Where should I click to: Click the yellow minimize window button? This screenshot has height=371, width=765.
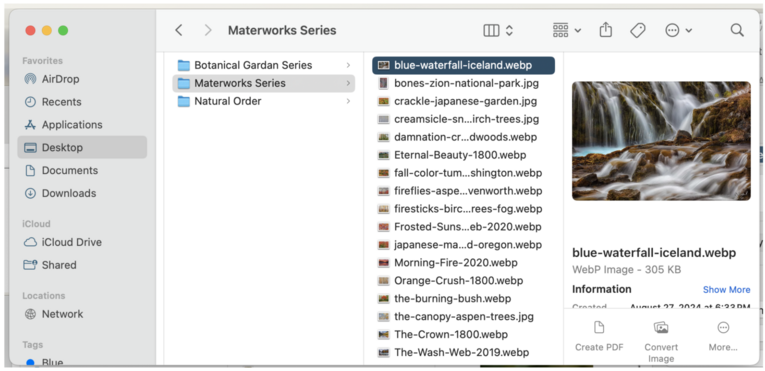[47, 30]
